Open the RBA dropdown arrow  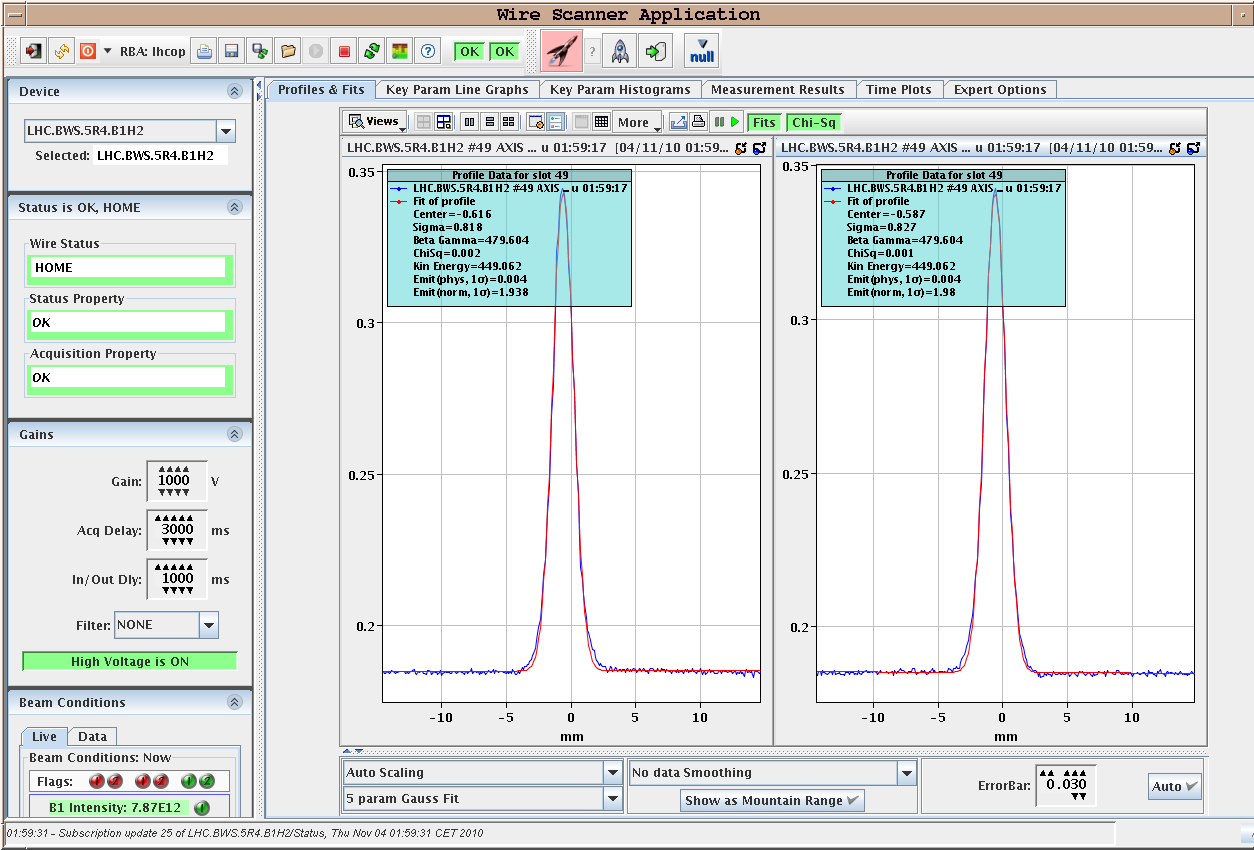pyautogui.click(x=107, y=51)
